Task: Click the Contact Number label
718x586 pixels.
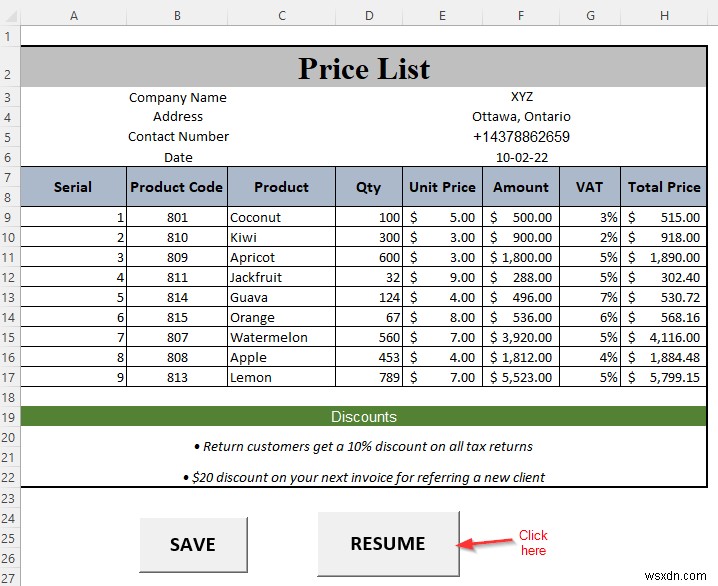Action: pos(178,136)
